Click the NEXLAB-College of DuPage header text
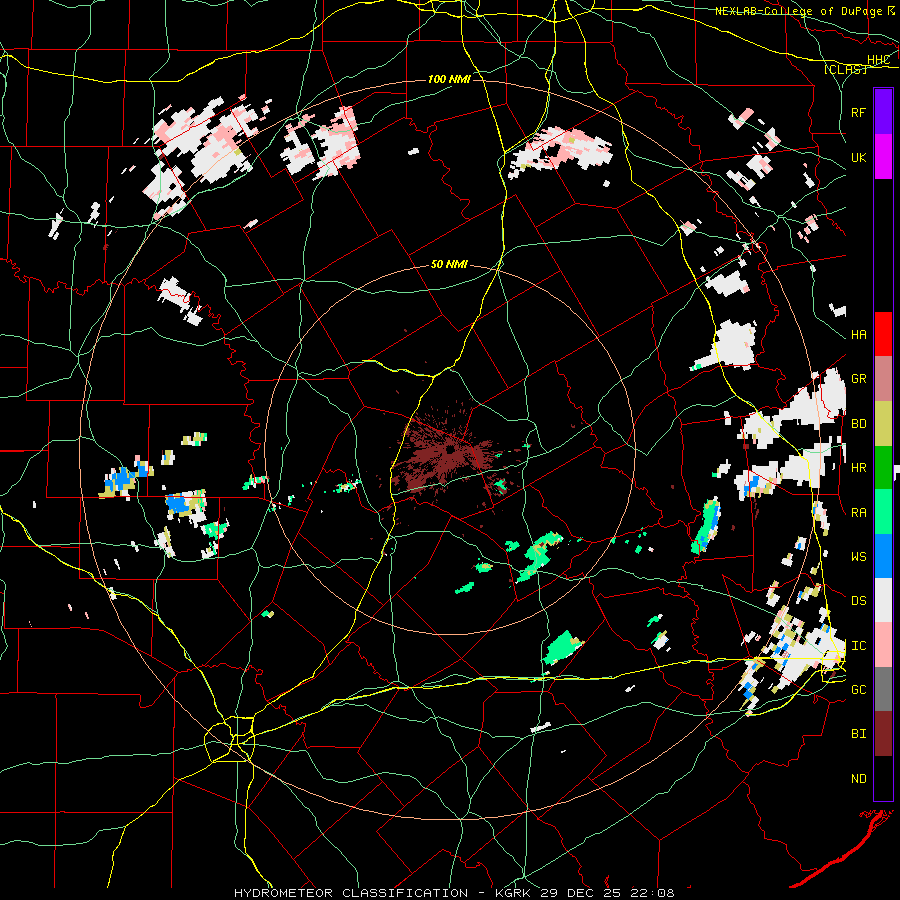 (x=799, y=11)
